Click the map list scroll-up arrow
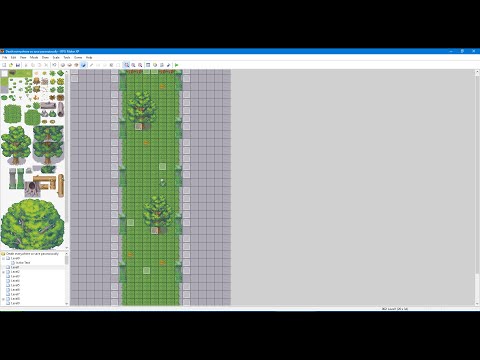 tap(67, 254)
